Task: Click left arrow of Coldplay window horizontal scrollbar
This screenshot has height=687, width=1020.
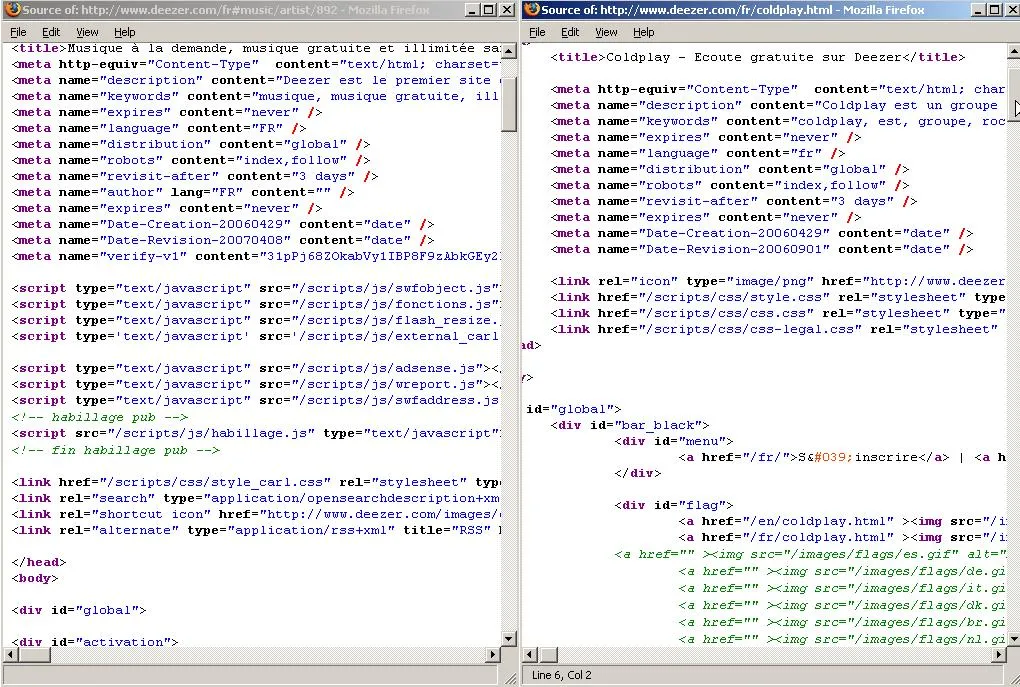Action: tap(530, 654)
